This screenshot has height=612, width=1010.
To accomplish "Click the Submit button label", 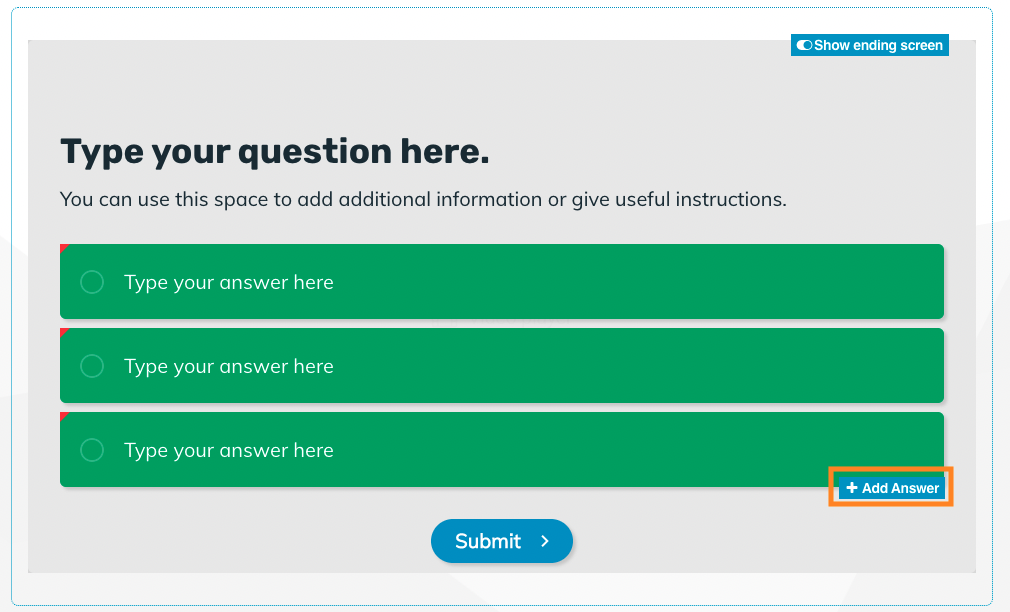I will point(488,541).
